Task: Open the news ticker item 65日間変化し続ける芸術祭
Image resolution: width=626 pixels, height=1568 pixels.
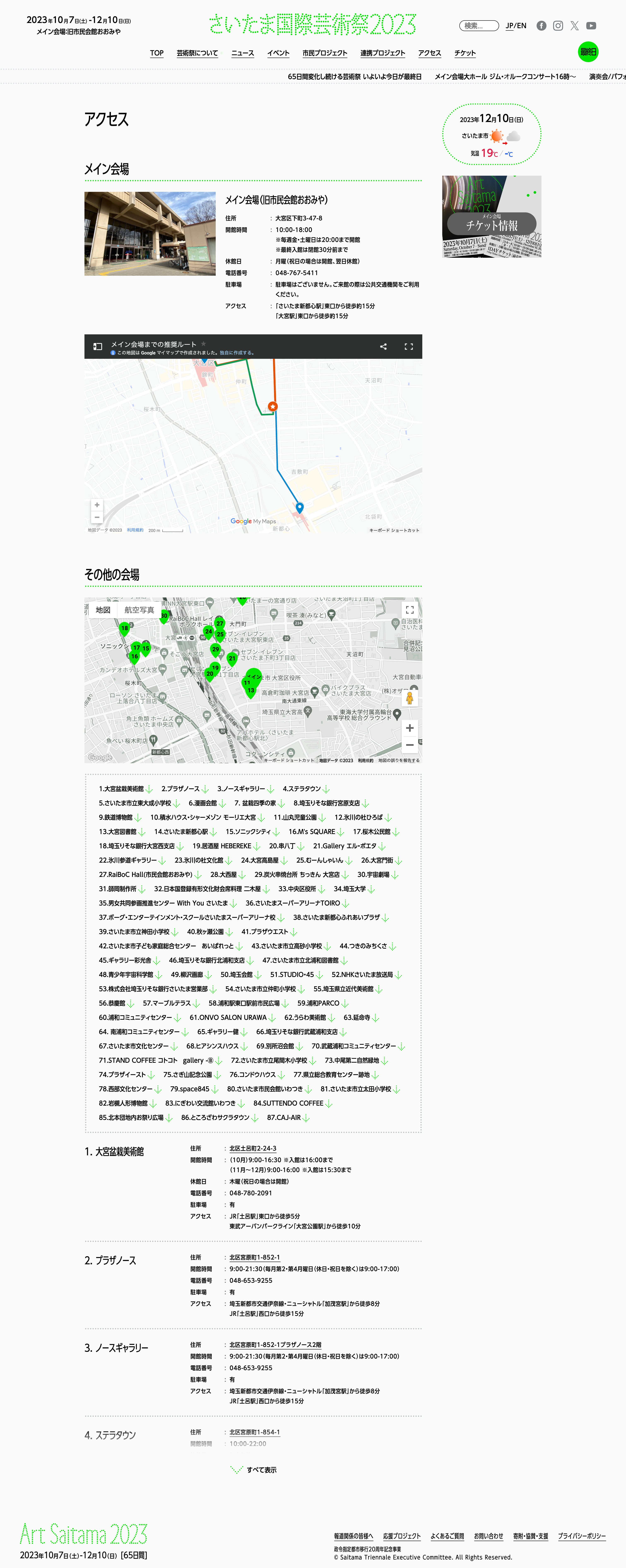Action: [x=355, y=77]
